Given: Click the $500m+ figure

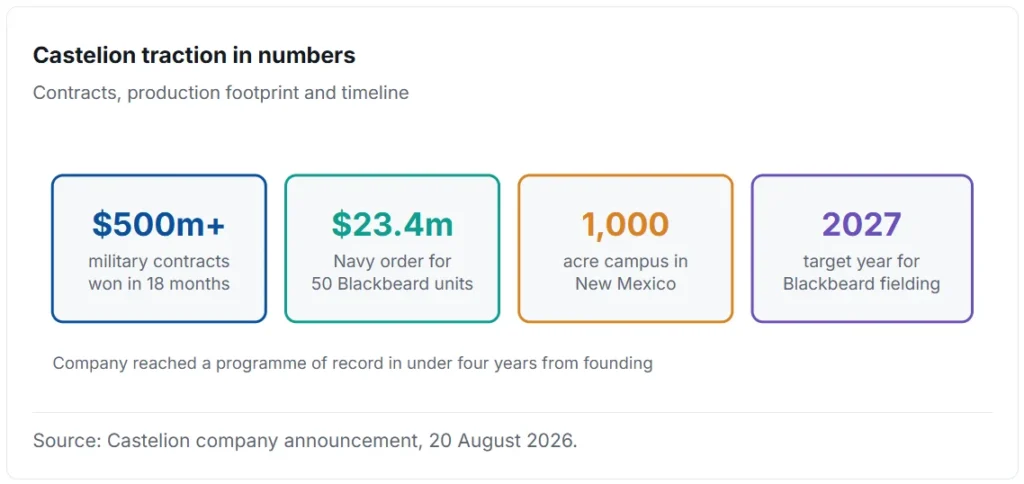Looking at the screenshot, I should click(x=159, y=224).
